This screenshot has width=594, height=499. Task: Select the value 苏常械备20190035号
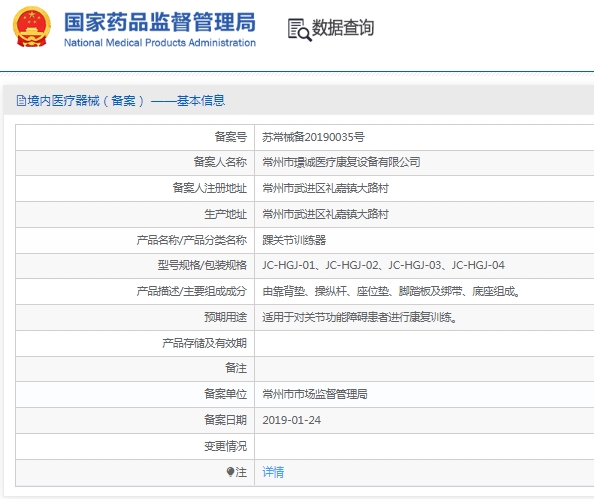pos(313,137)
